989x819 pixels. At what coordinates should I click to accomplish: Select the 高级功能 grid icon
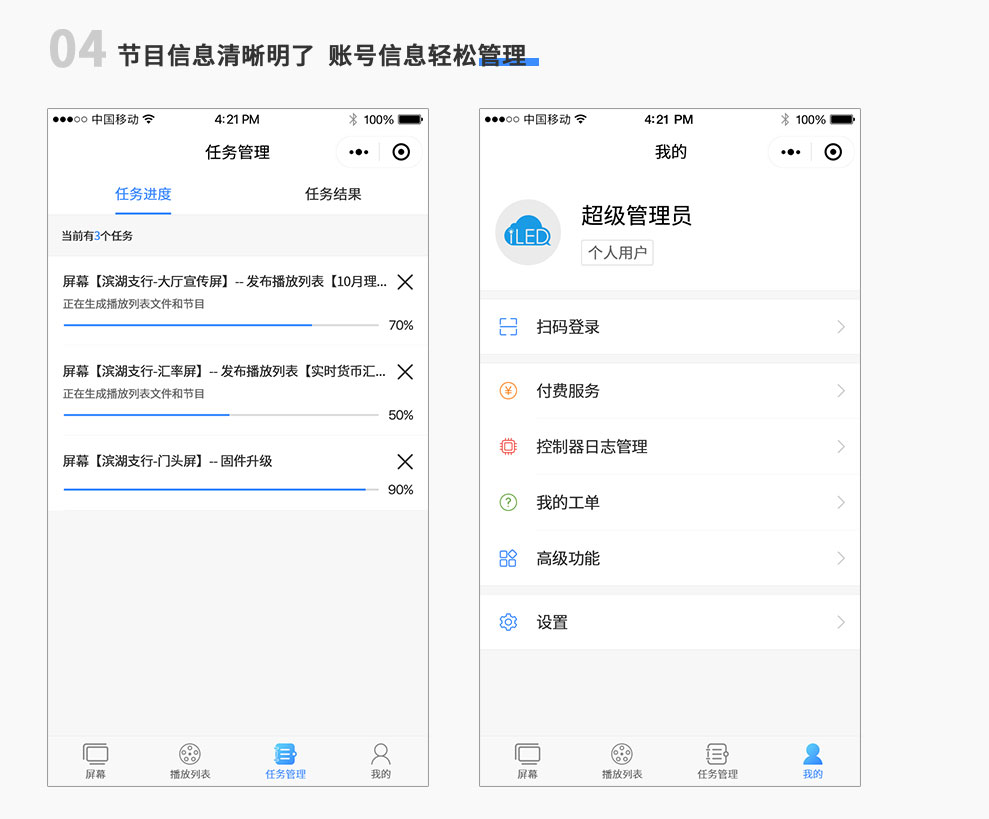[x=508, y=558]
